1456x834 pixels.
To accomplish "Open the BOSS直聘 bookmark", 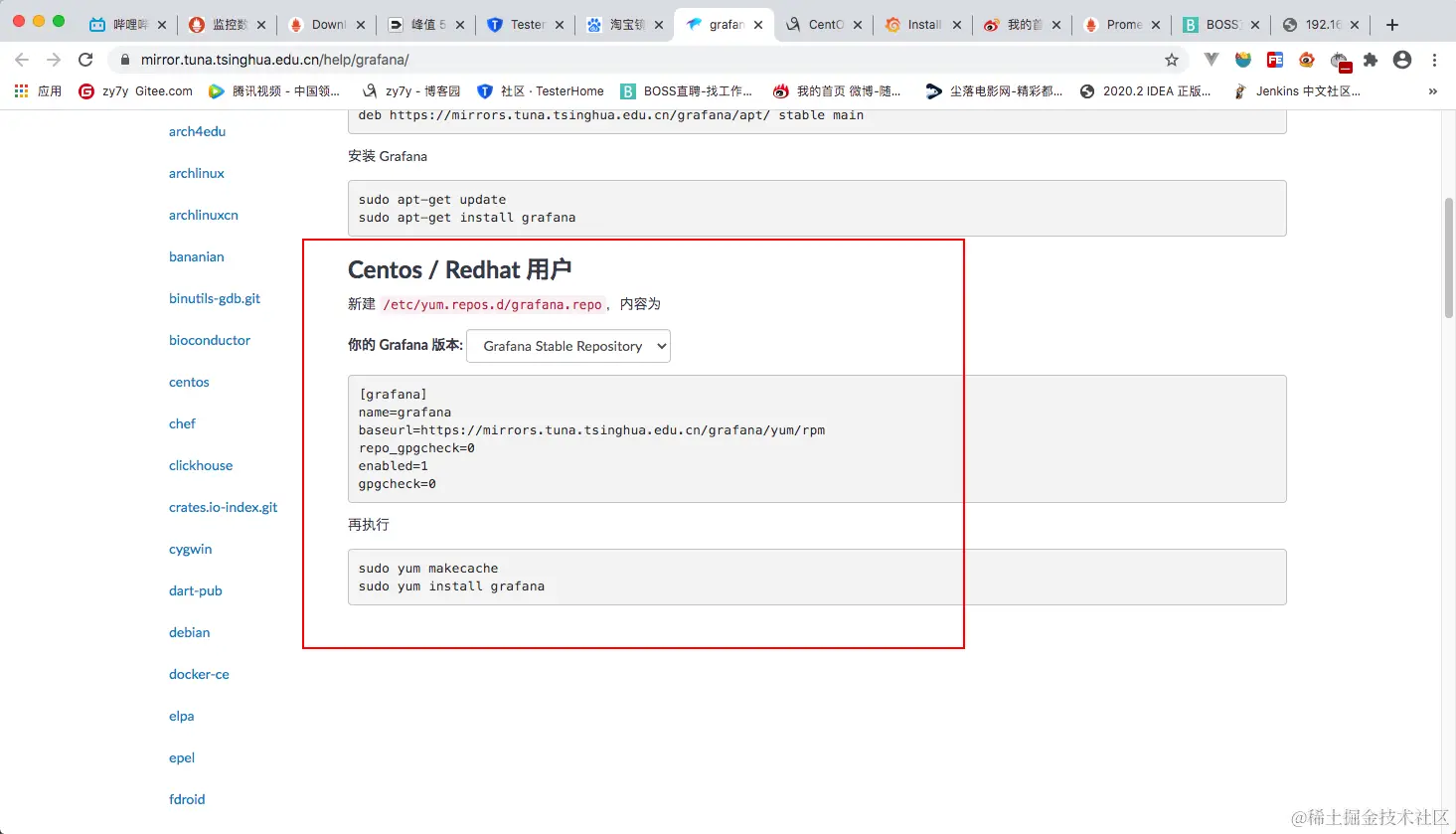I will click(687, 90).
